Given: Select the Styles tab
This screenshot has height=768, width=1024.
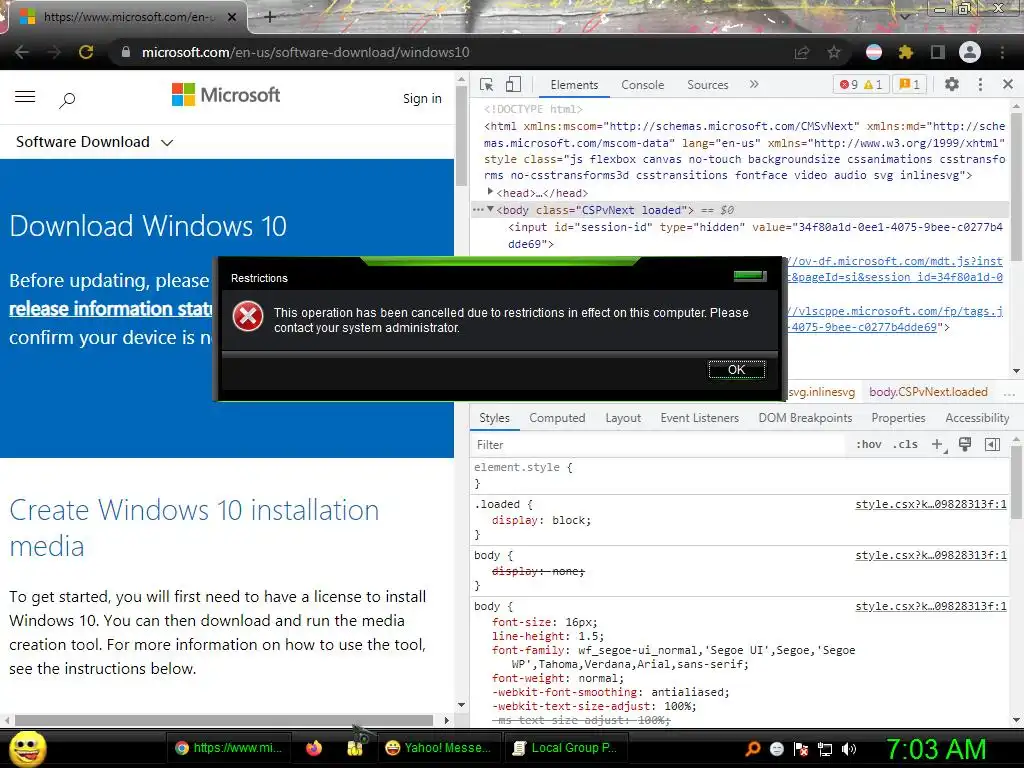Looking at the screenshot, I should point(494,418).
